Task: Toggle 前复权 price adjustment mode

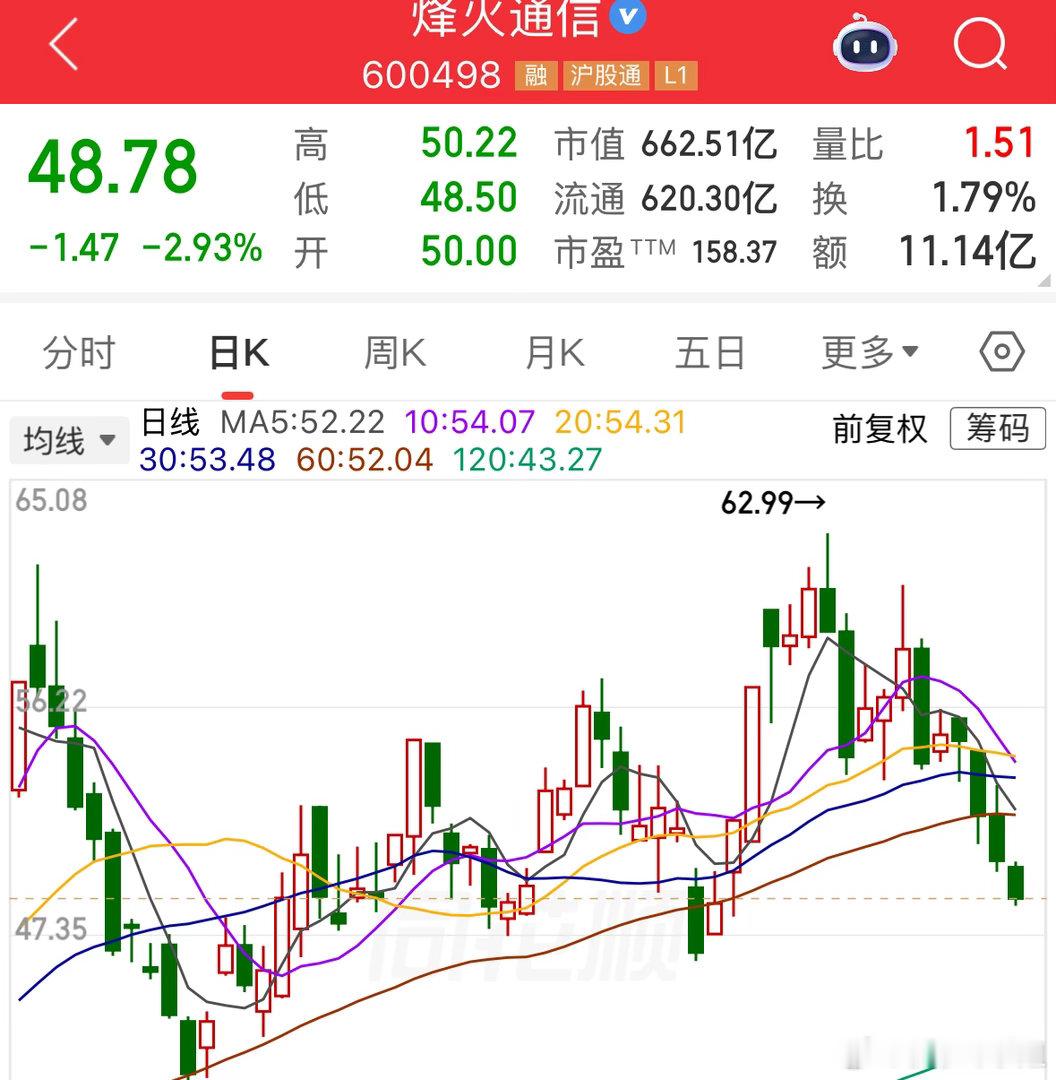Action: click(880, 429)
